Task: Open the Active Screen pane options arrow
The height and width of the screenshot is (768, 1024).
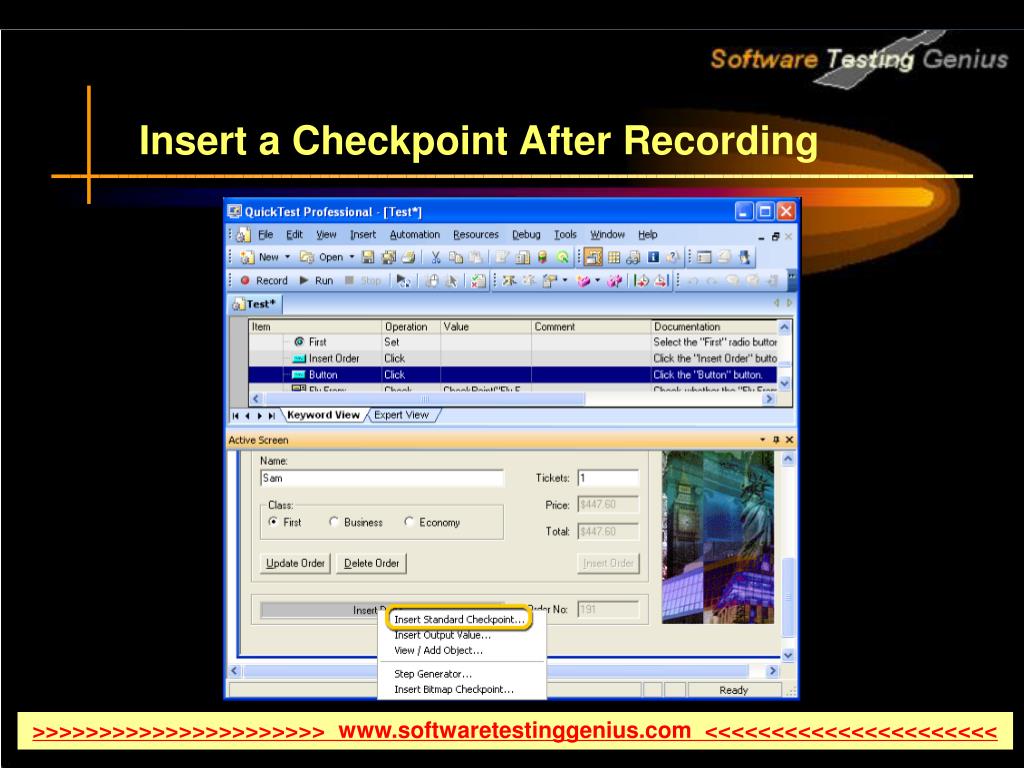Action: click(762, 440)
